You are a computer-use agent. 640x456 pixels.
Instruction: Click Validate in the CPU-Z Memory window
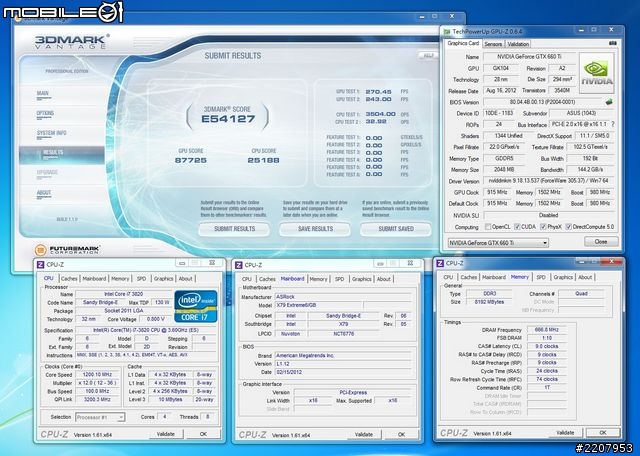pos(565,433)
